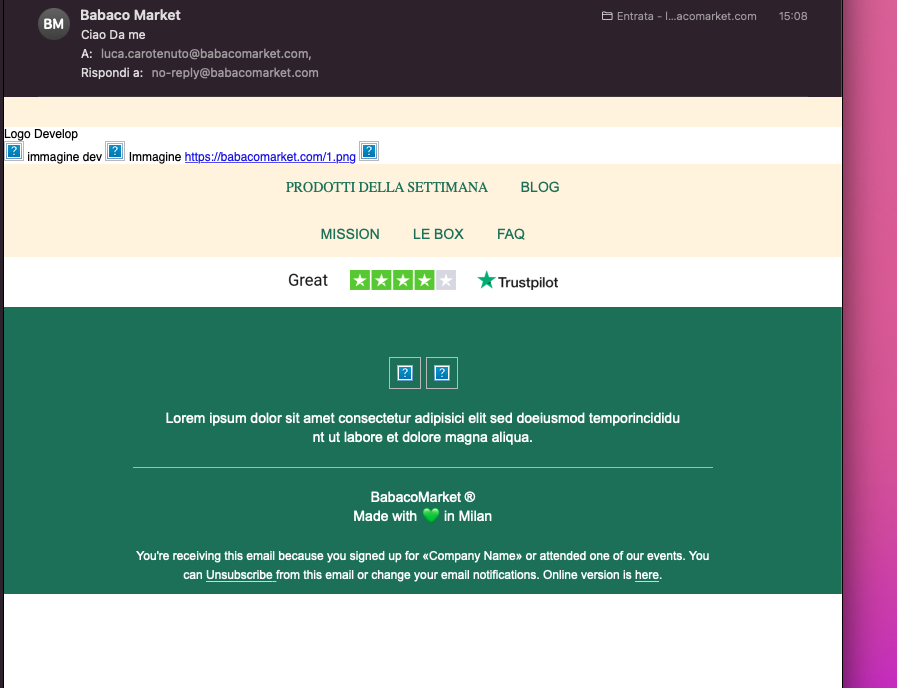This screenshot has width=897, height=688.
Task: Click the Unsubscribe link in footer
Action: pos(239,575)
